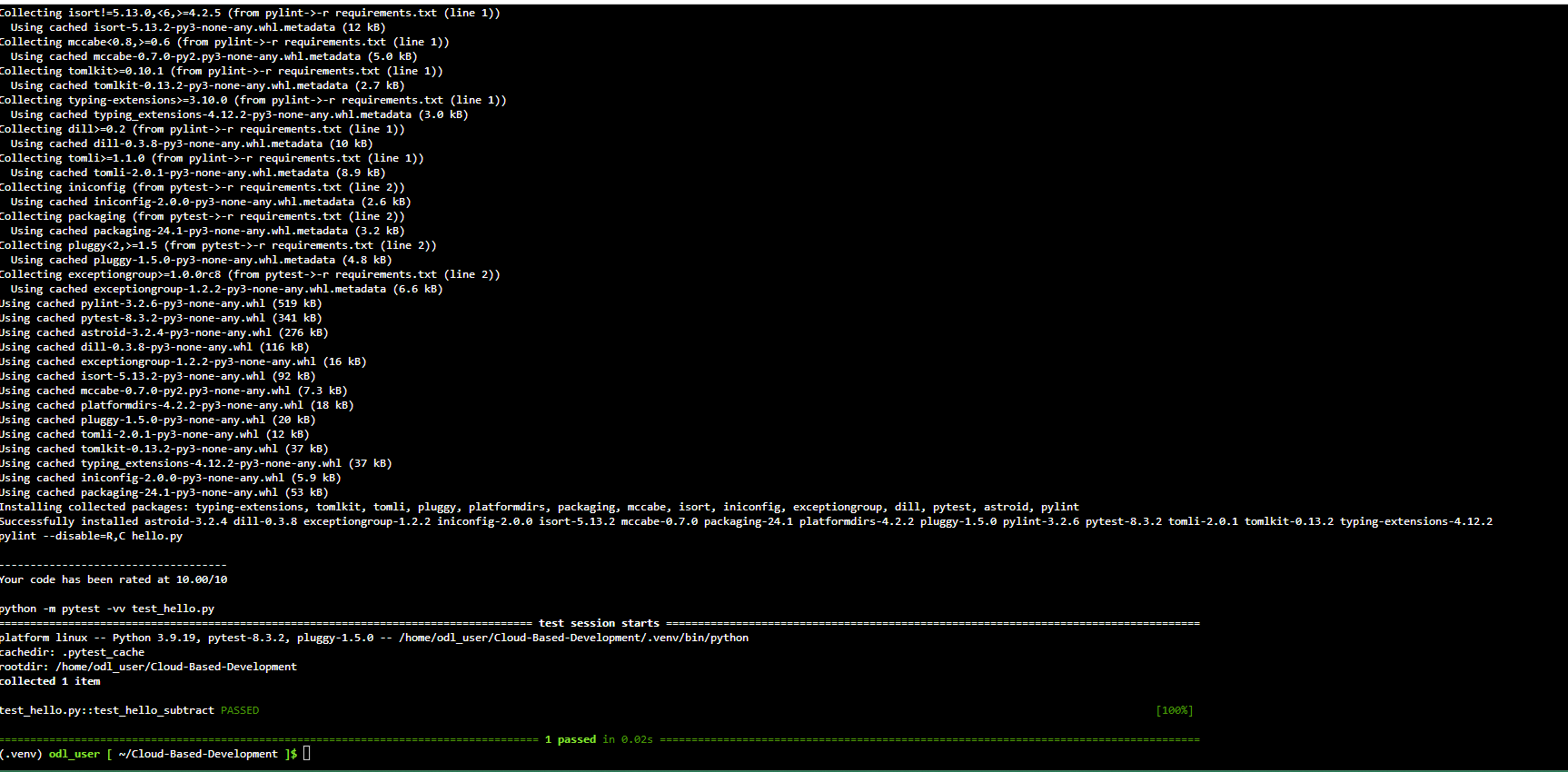Click 'Using cached dill-0.3.8' metadata line

192,144
